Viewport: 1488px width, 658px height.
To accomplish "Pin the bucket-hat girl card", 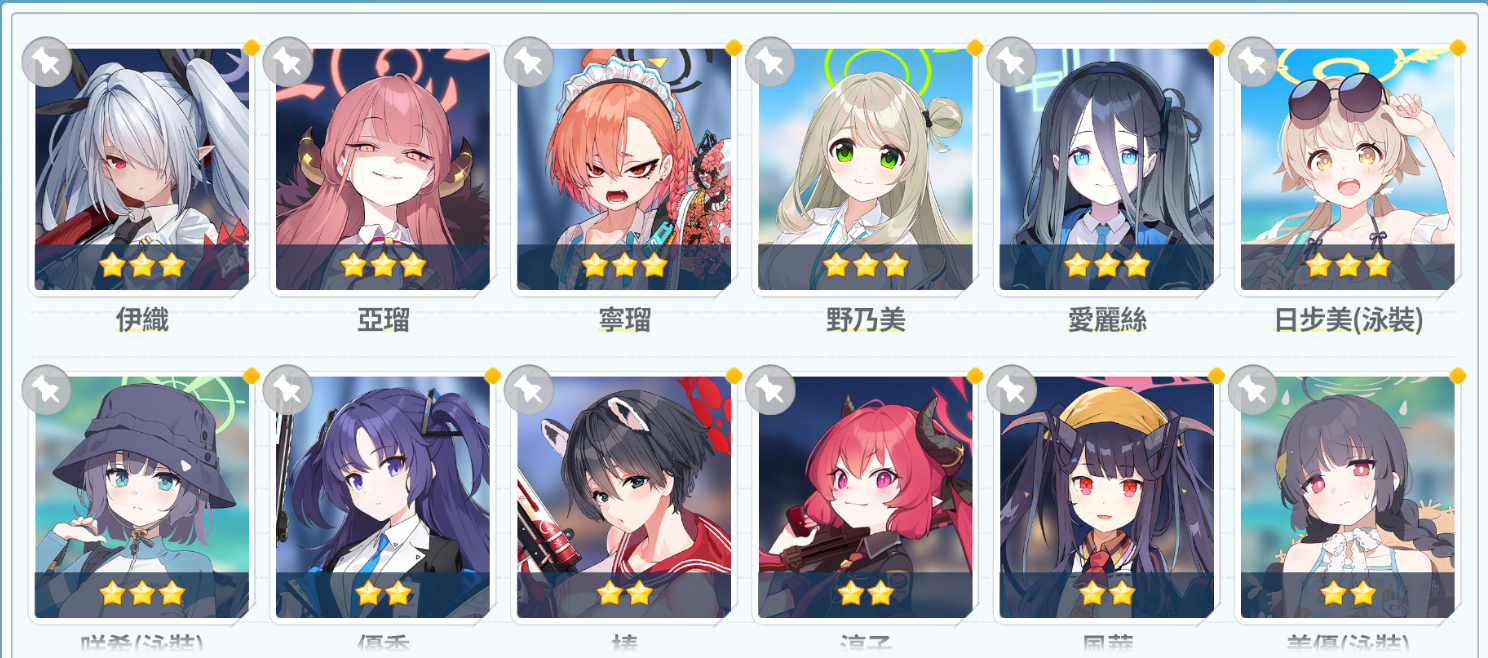I will pos(46,390).
